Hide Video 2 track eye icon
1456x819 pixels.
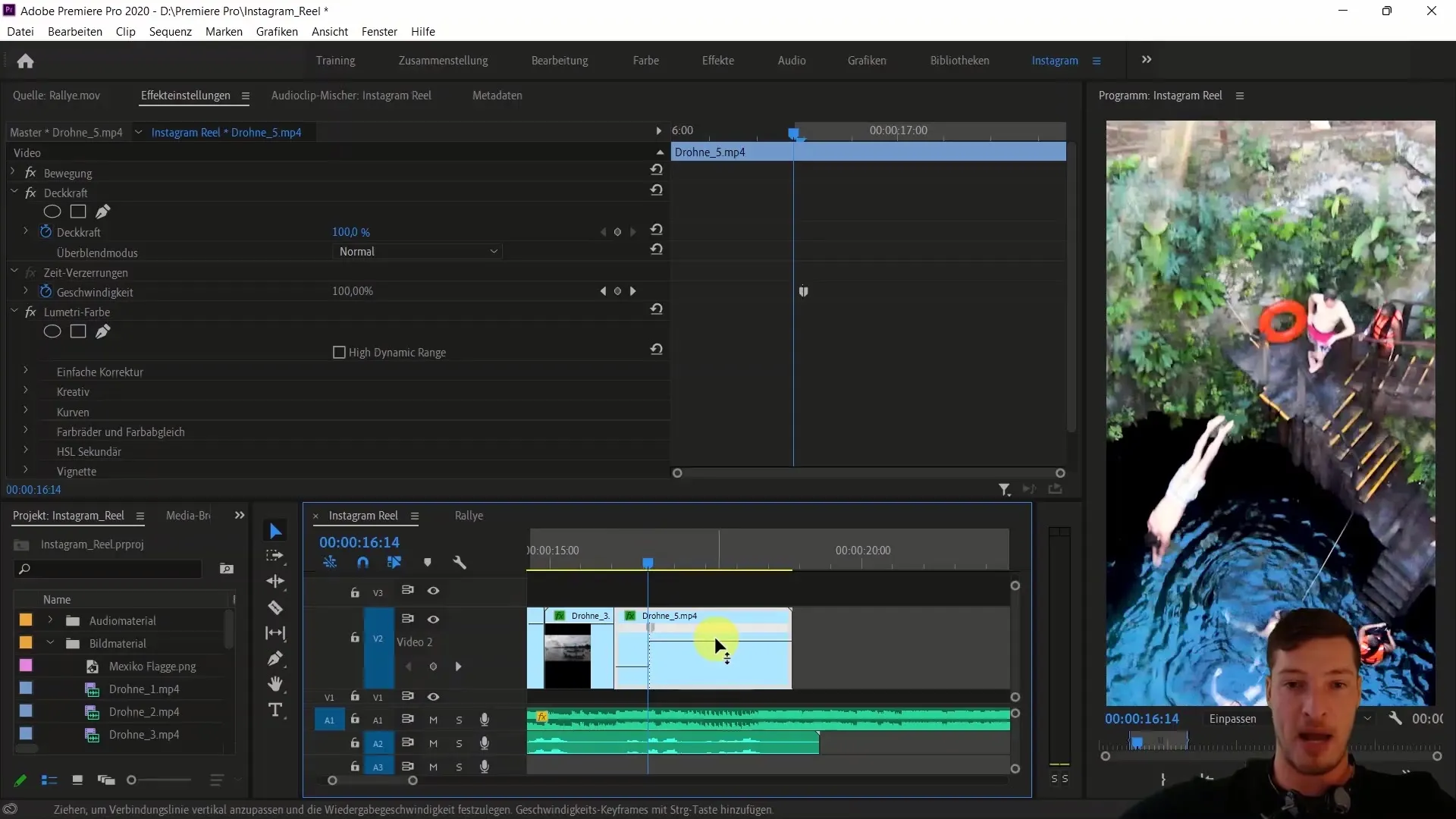point(433,620)
